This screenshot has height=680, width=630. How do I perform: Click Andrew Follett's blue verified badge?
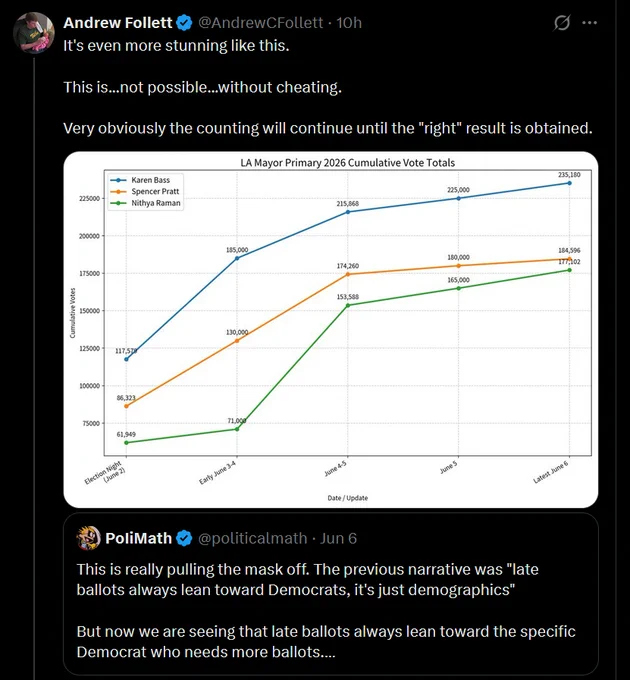pyautogui.click(x=184, y=23)
